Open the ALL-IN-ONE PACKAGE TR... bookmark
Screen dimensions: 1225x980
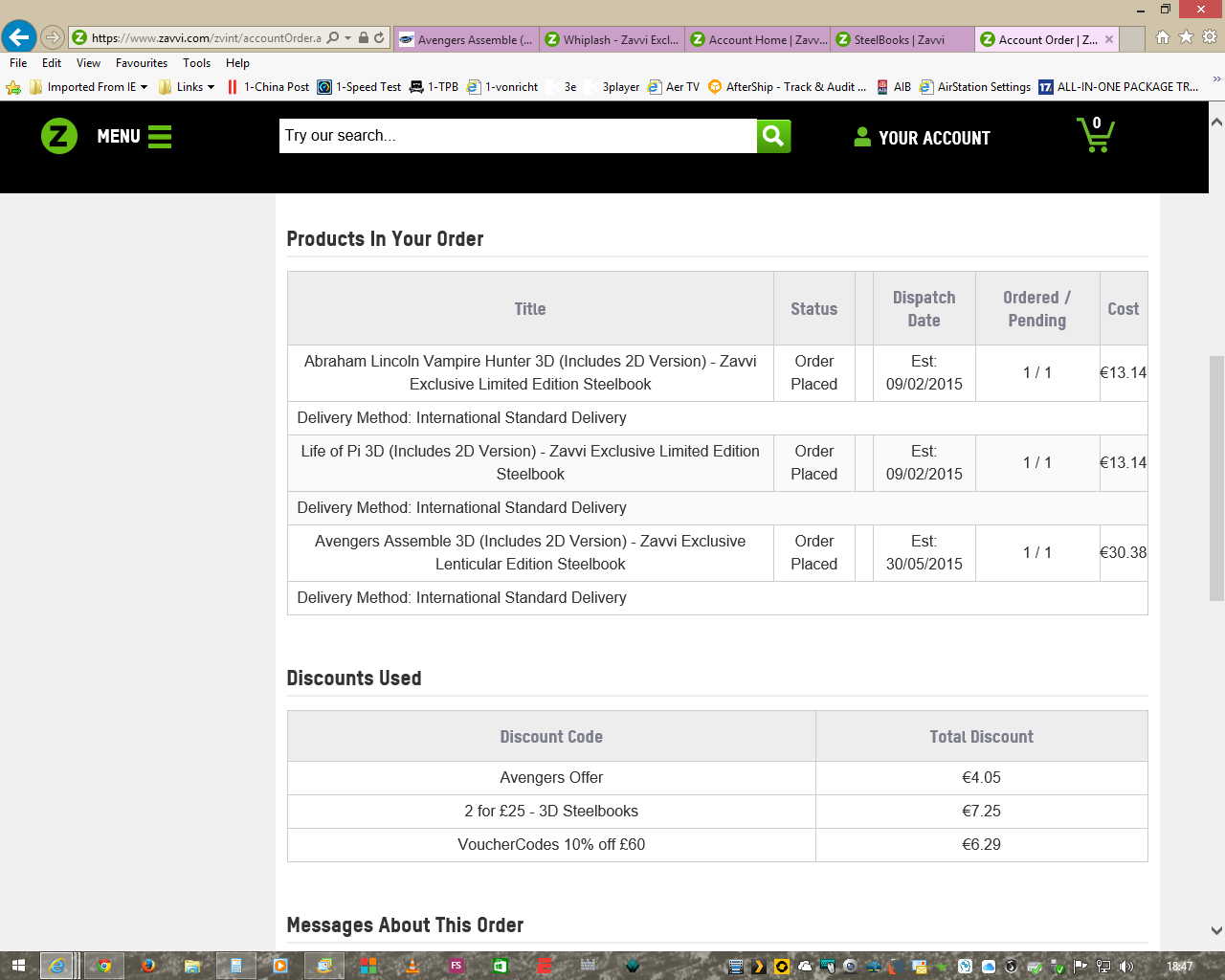[x=1119, y=87]
